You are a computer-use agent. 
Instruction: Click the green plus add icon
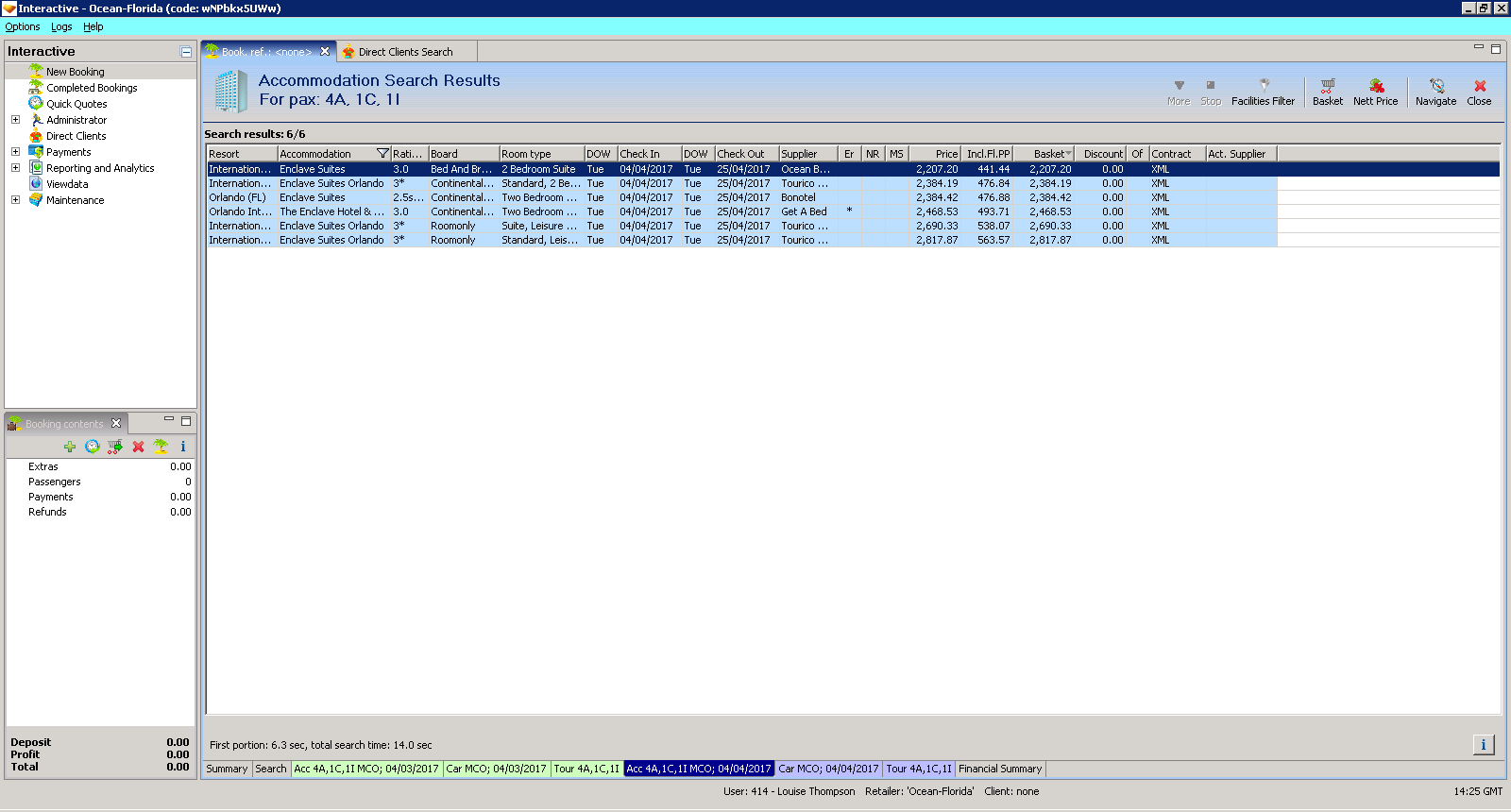pos(70,447)
